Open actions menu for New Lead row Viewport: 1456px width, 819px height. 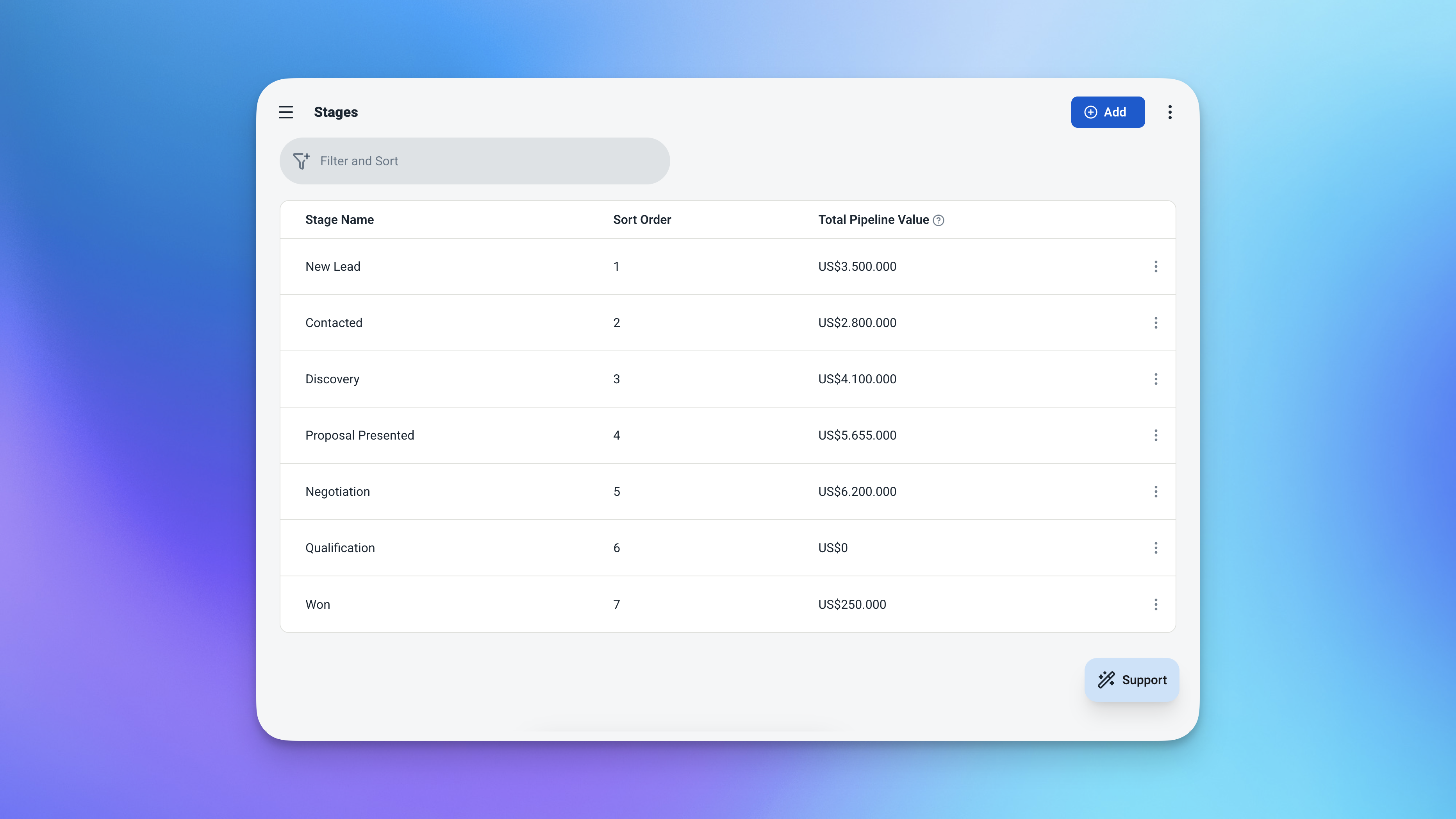coord(1155,266)
